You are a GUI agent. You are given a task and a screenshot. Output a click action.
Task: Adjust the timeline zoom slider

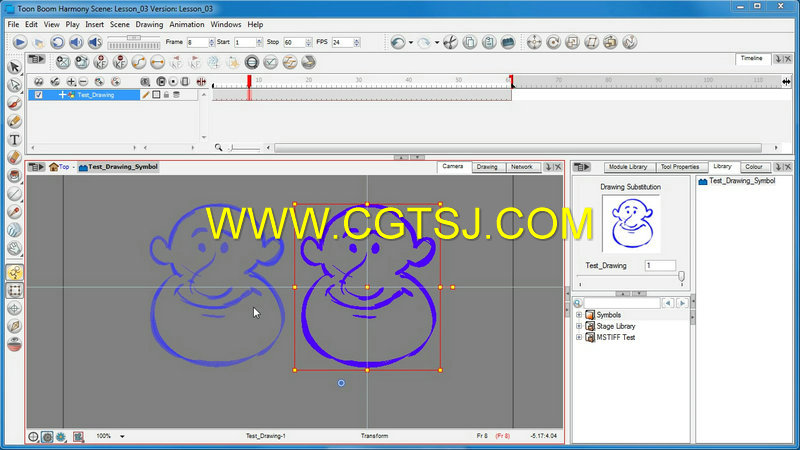click(243, 148)
